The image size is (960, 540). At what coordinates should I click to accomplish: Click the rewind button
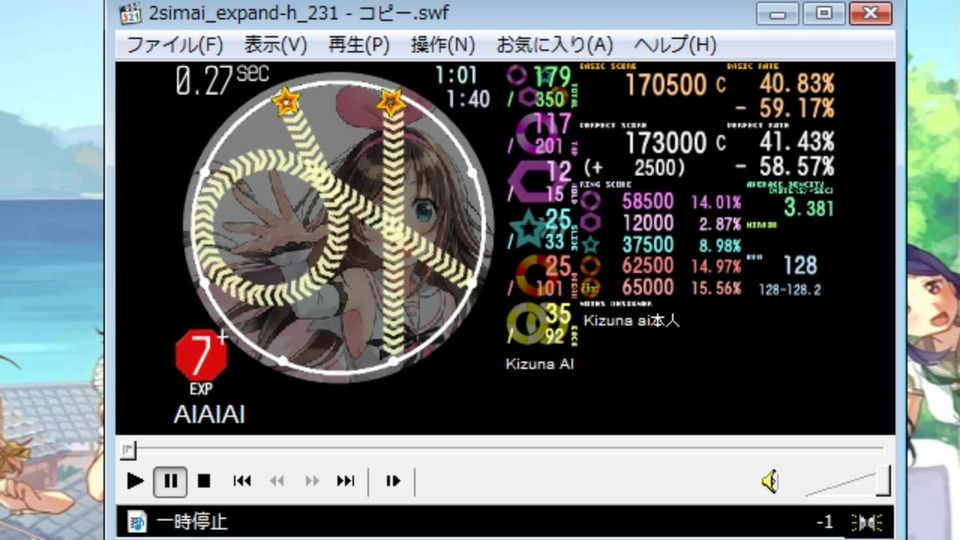(x=277, y=481)
